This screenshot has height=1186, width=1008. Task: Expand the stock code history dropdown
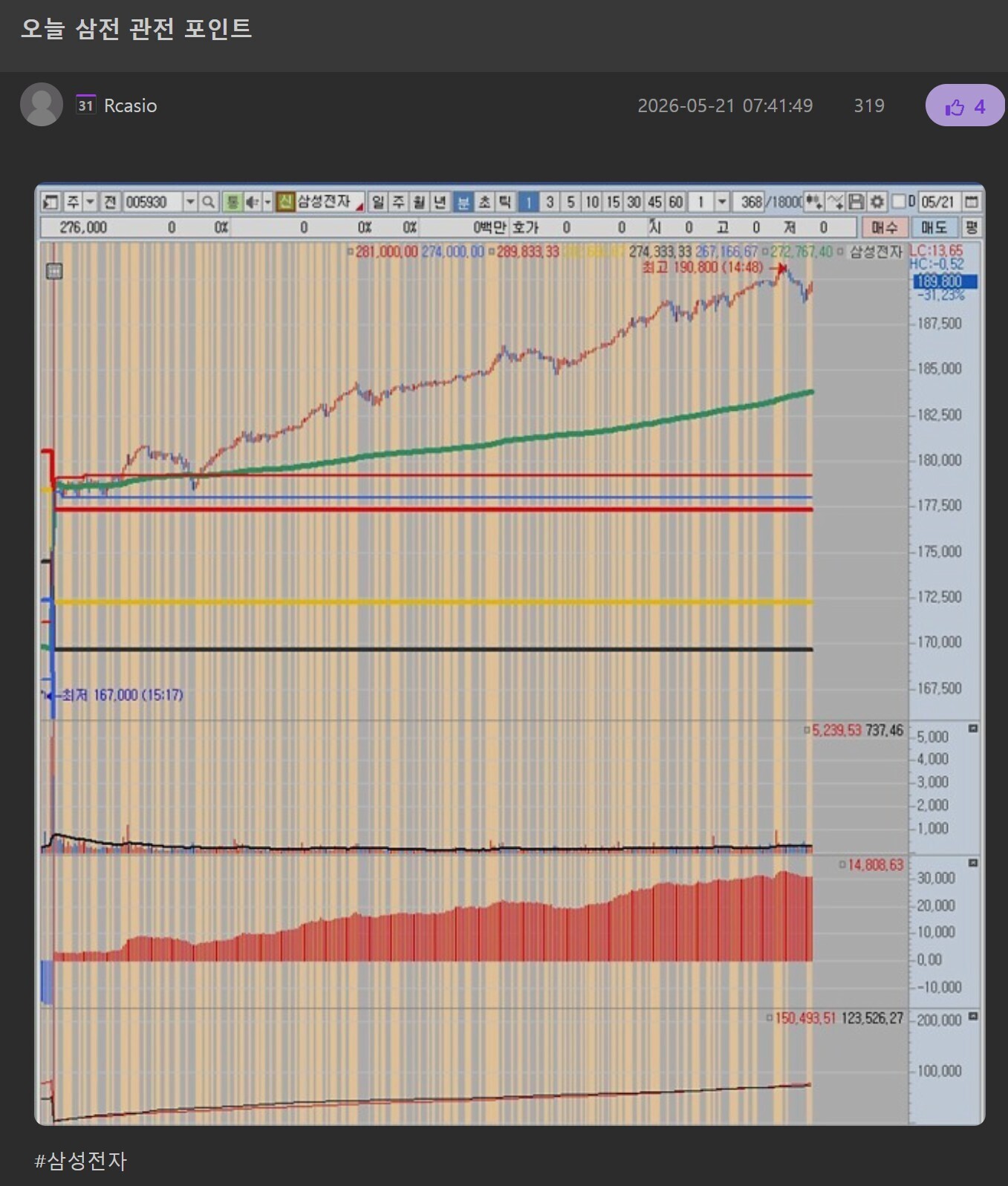tap(190, 202)
